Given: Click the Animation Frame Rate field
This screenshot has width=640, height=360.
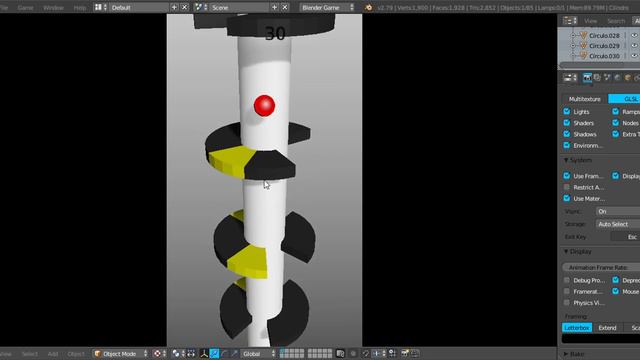Looking at the screenshot, I should (601, 267).
